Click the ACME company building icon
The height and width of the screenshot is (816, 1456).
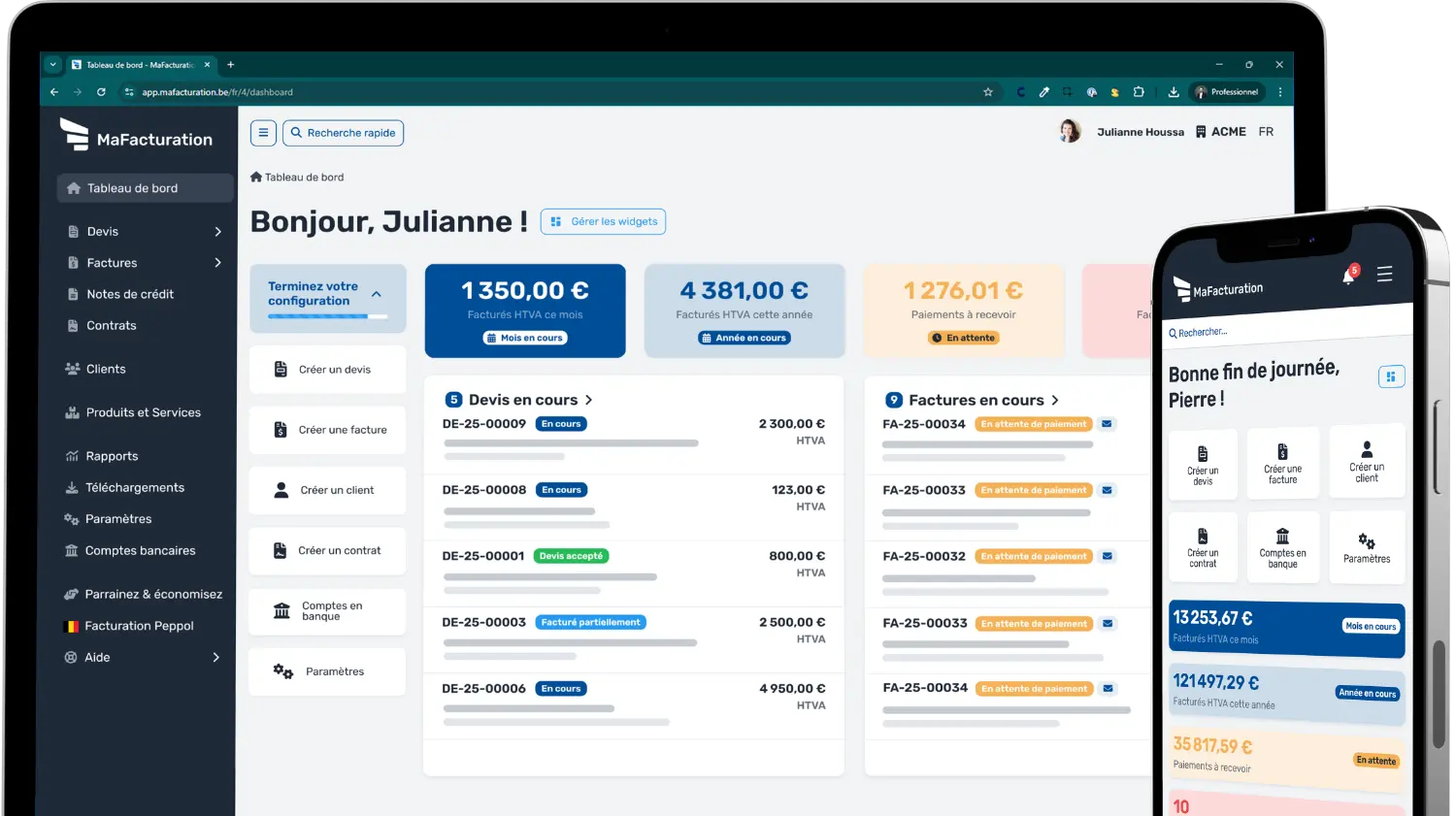coord(1201,132)
